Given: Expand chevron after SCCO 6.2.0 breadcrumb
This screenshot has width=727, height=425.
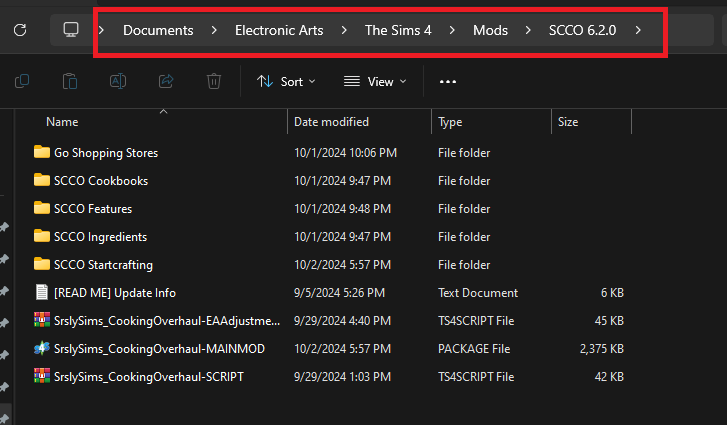Looking at the screenshot, I should point(638,30).
